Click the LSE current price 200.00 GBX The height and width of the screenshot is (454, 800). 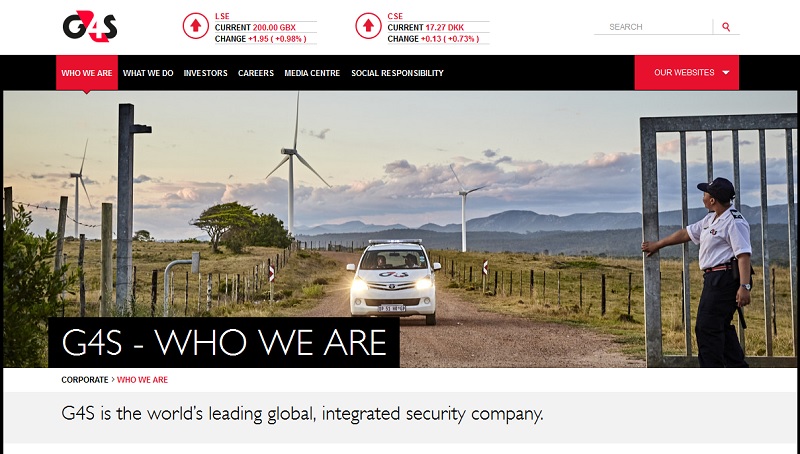tap(274, 28)
